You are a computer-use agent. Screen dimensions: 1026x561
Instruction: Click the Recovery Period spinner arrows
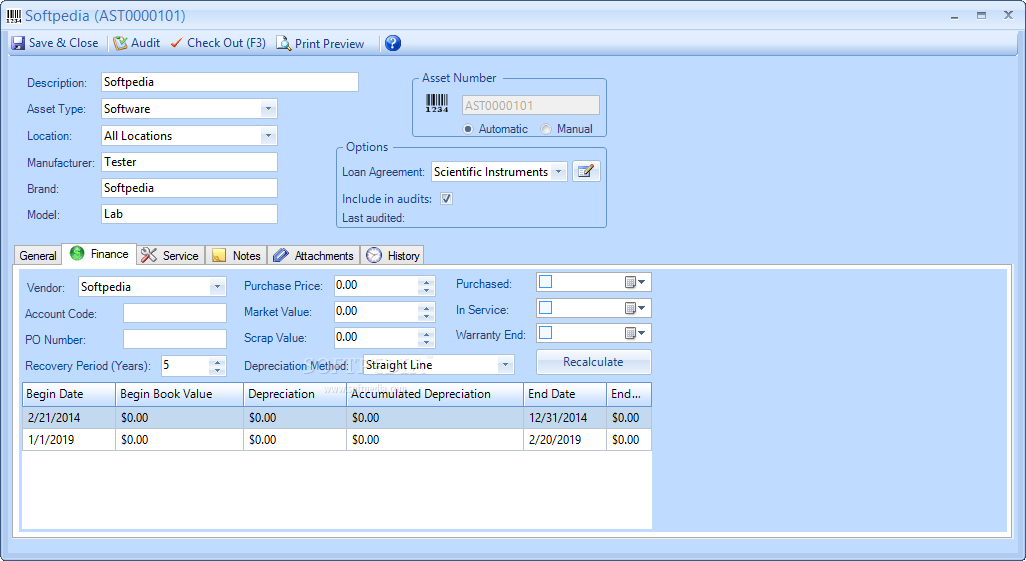click(x=217, y=366)
